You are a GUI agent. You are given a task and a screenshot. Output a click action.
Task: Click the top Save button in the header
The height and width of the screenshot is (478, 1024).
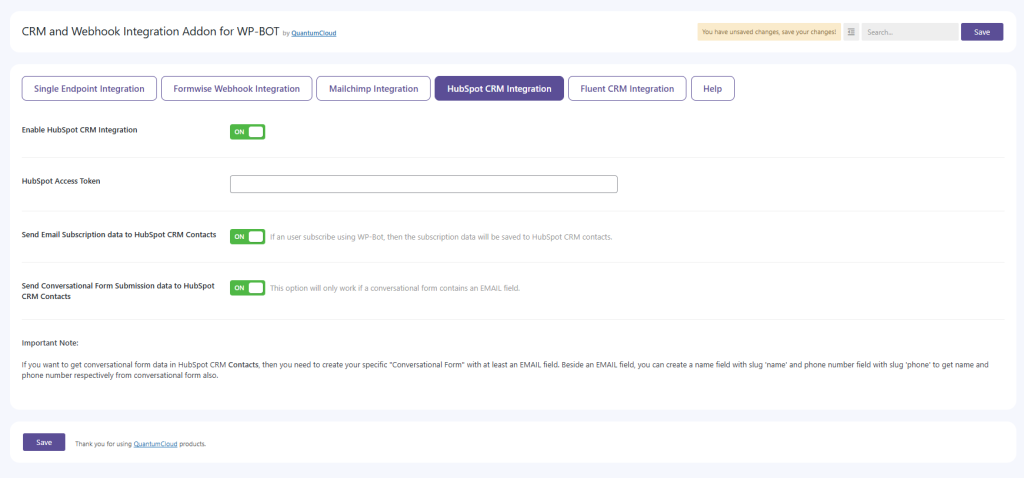click(x=982, y=32)
